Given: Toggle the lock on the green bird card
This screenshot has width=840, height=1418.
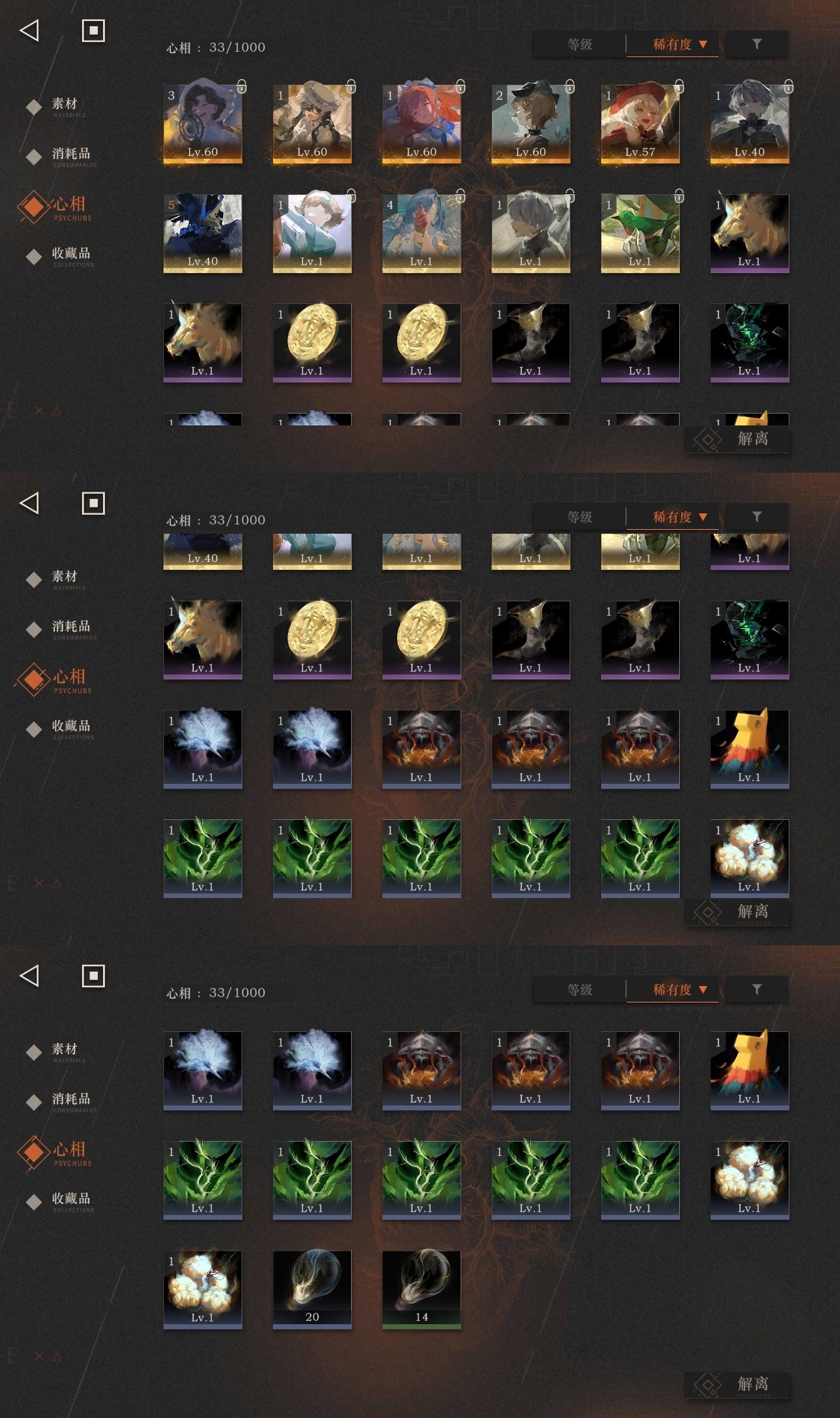Looking at the screenshot, I should point(679,196).
